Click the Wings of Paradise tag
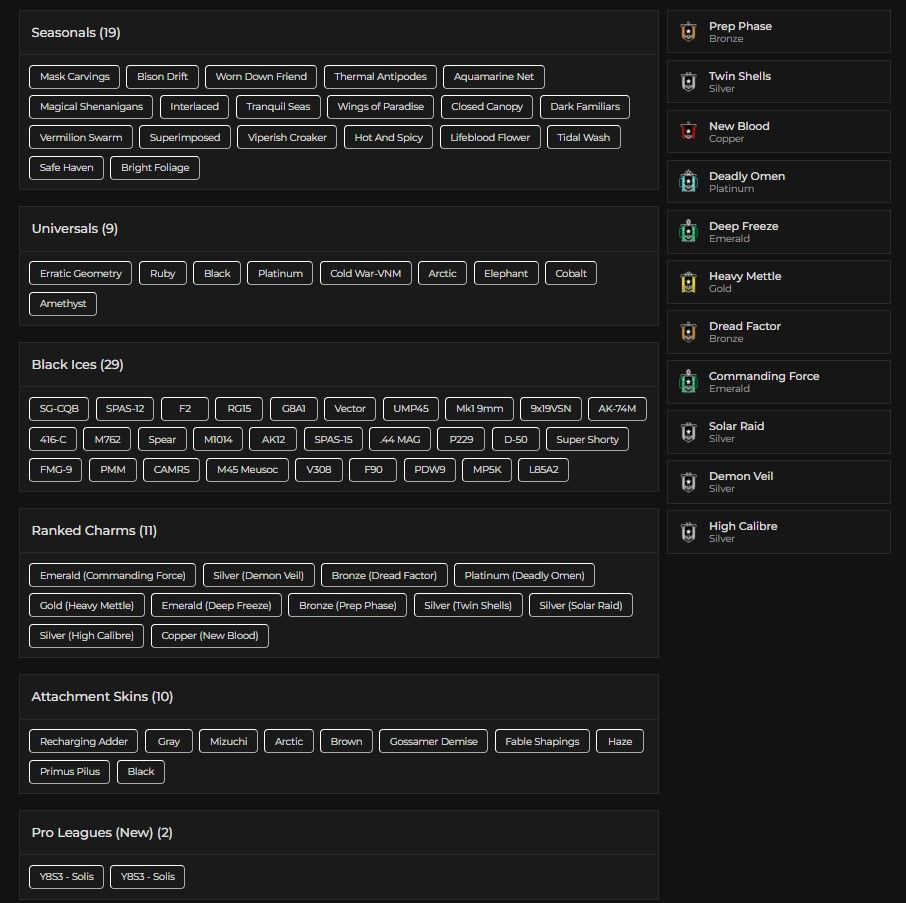 point(380,106)
